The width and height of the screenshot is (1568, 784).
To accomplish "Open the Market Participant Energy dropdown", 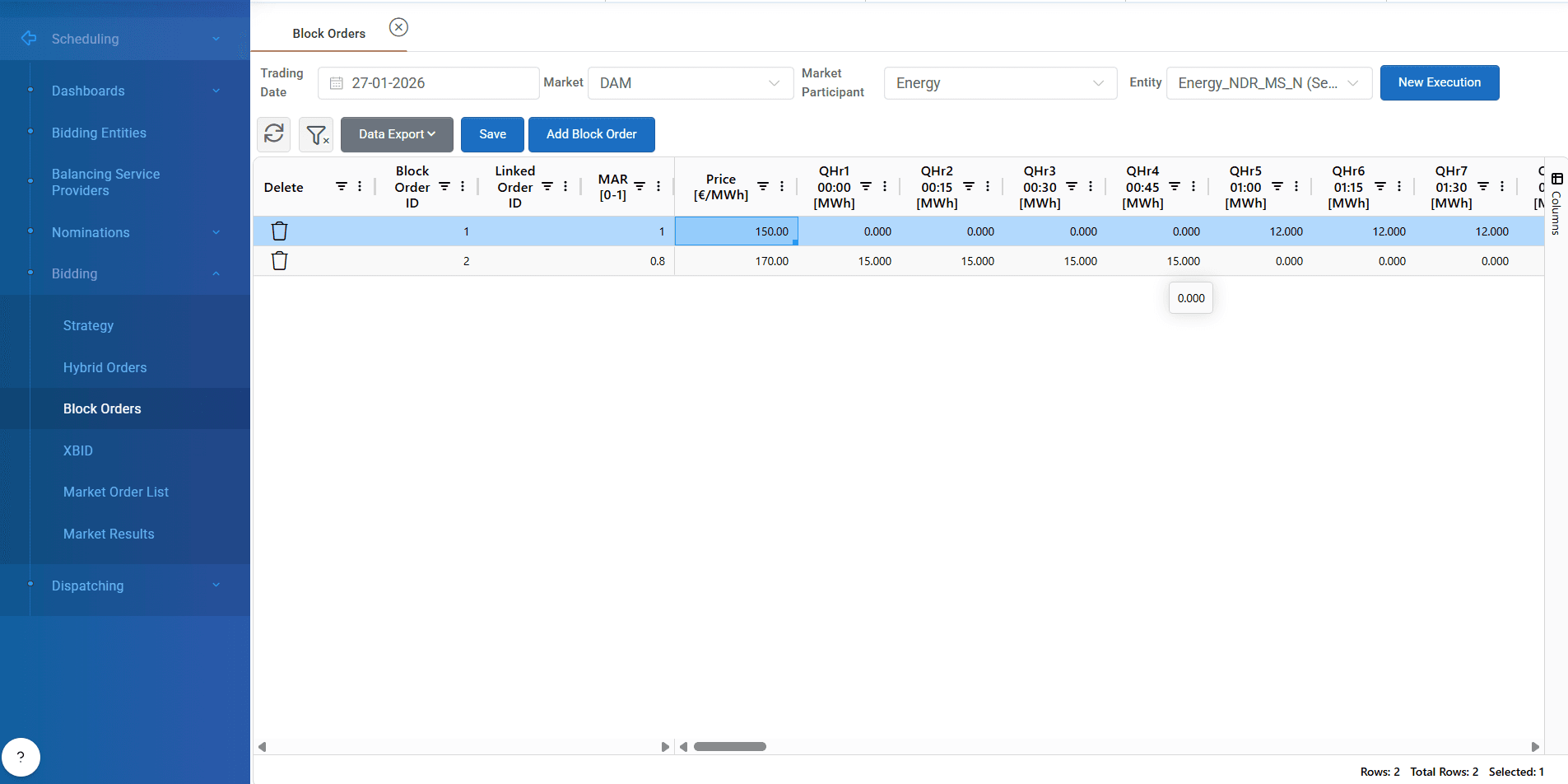I will coord(1000,83).
